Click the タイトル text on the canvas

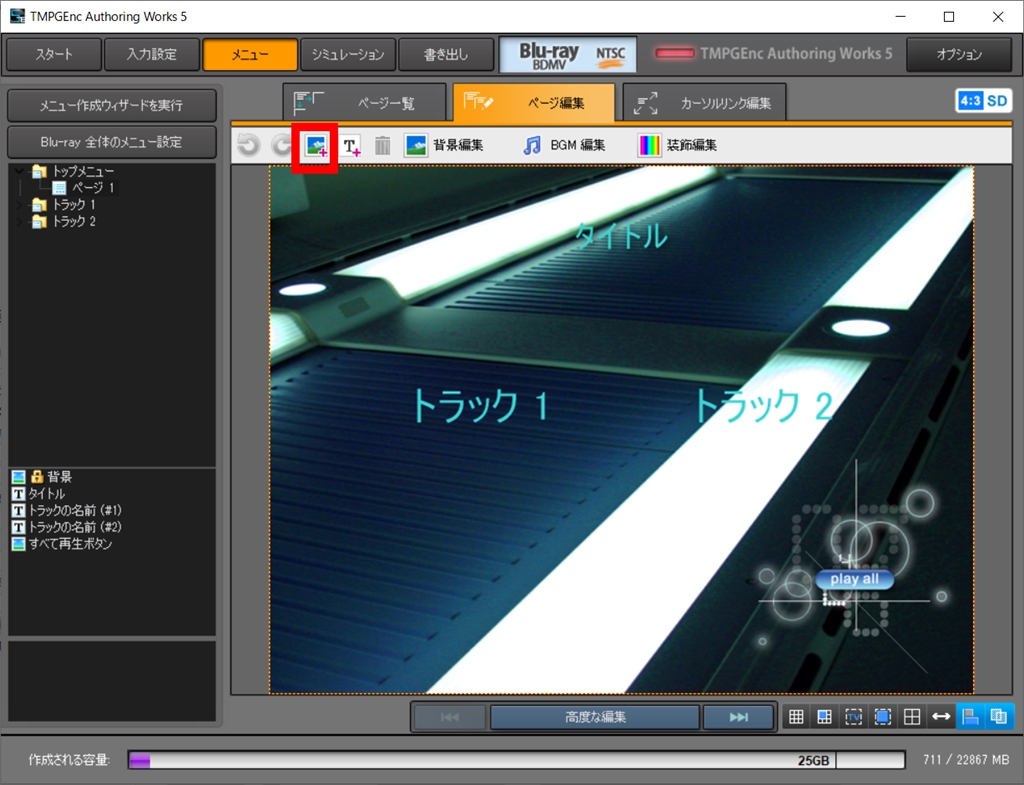(621, 236)
